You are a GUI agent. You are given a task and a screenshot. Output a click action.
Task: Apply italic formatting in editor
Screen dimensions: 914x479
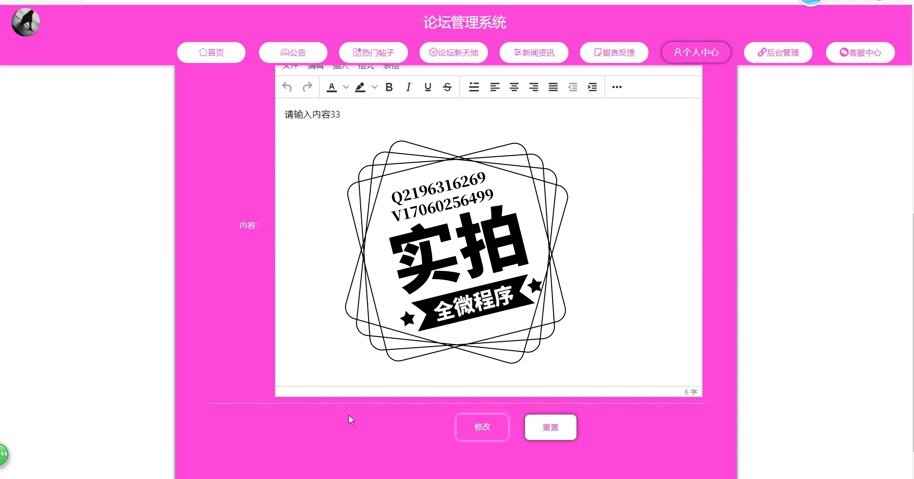[x=408, y=87]
